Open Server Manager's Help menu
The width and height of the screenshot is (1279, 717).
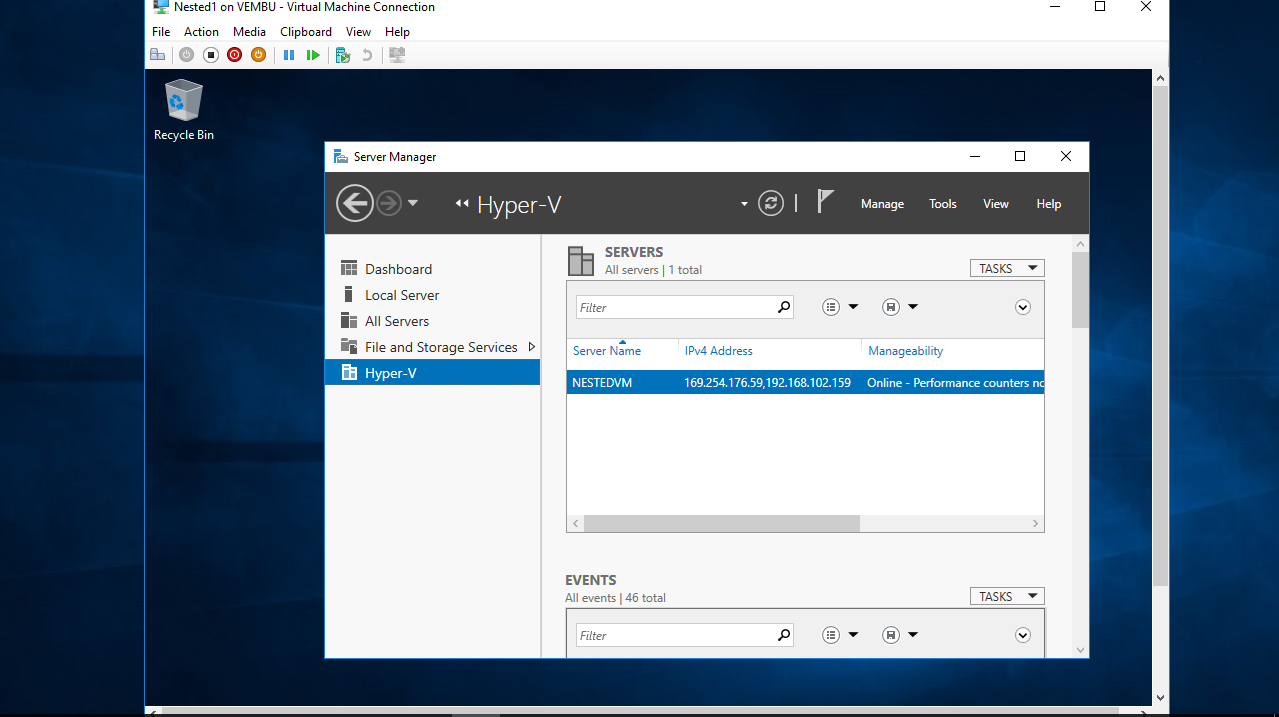coord(1048,204)
